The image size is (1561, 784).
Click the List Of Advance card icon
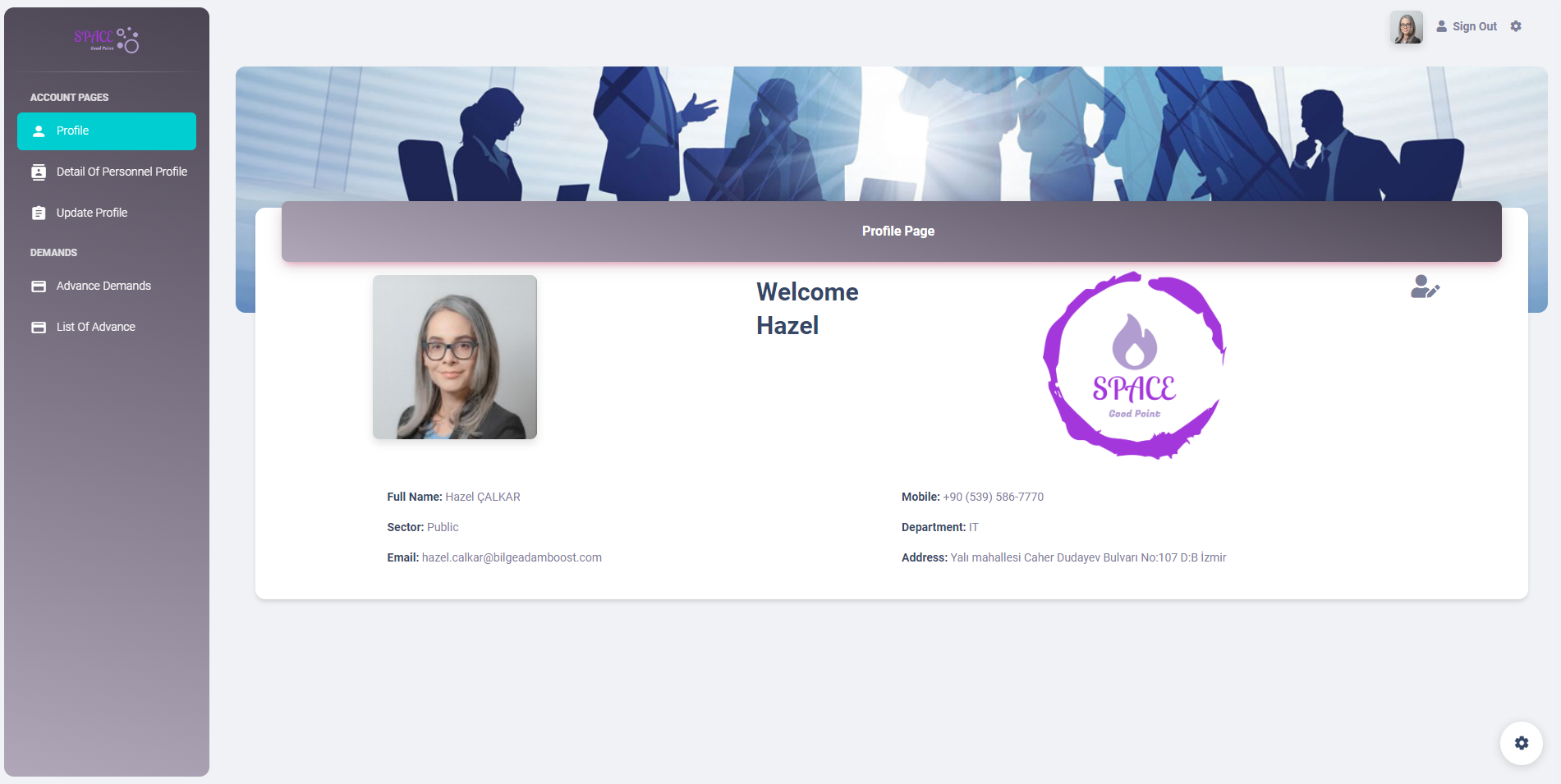coord(39,328)
